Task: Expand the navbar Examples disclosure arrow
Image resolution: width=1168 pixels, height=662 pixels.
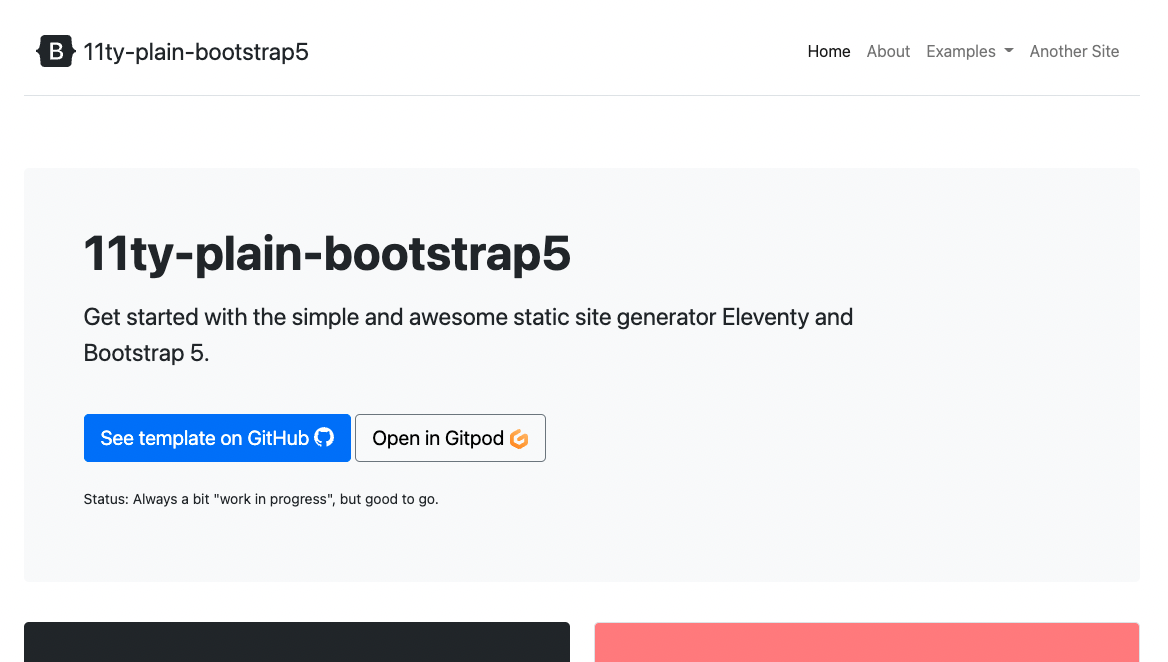Action: 1008,51
